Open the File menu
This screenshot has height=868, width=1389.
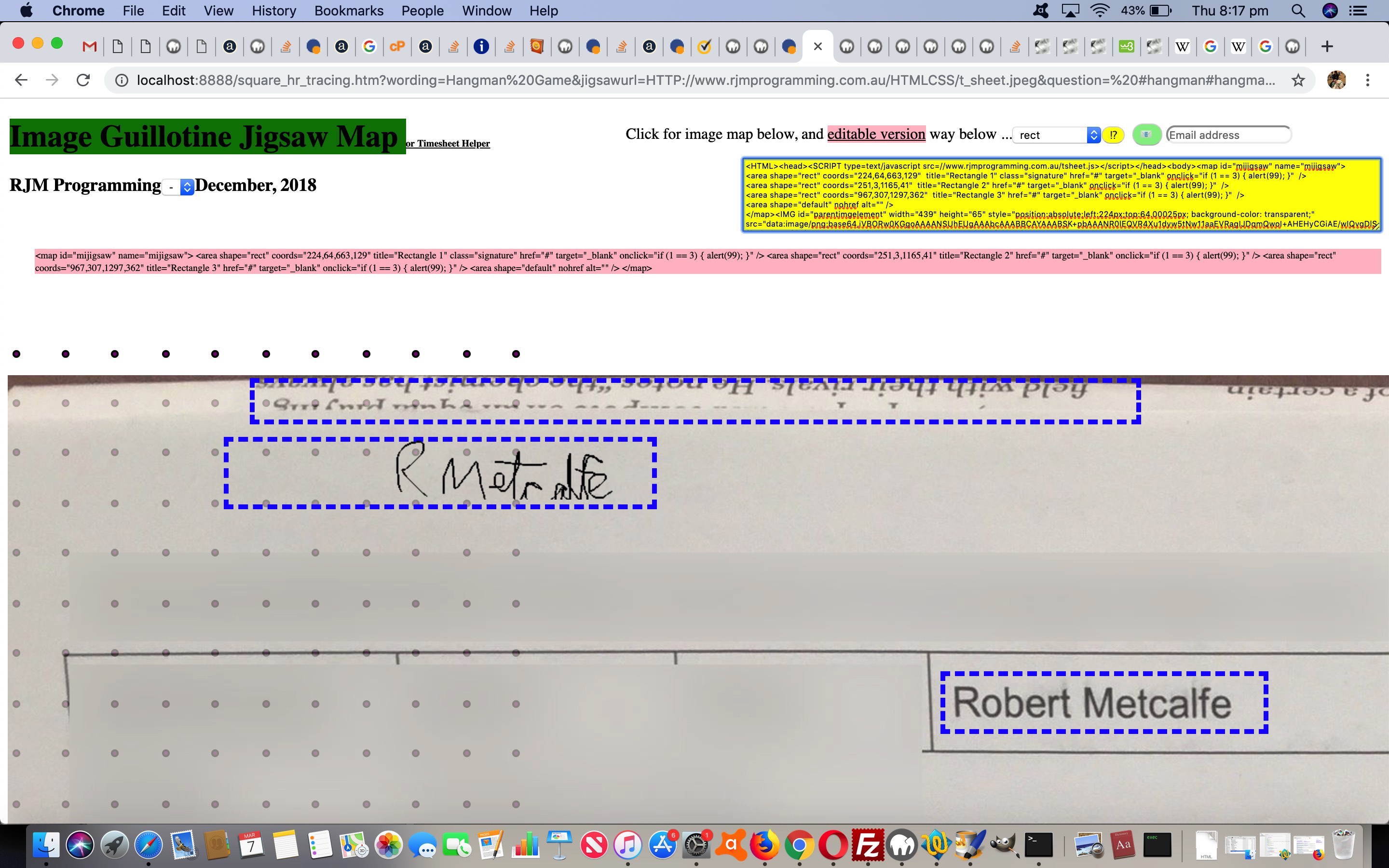coord(133,11)
